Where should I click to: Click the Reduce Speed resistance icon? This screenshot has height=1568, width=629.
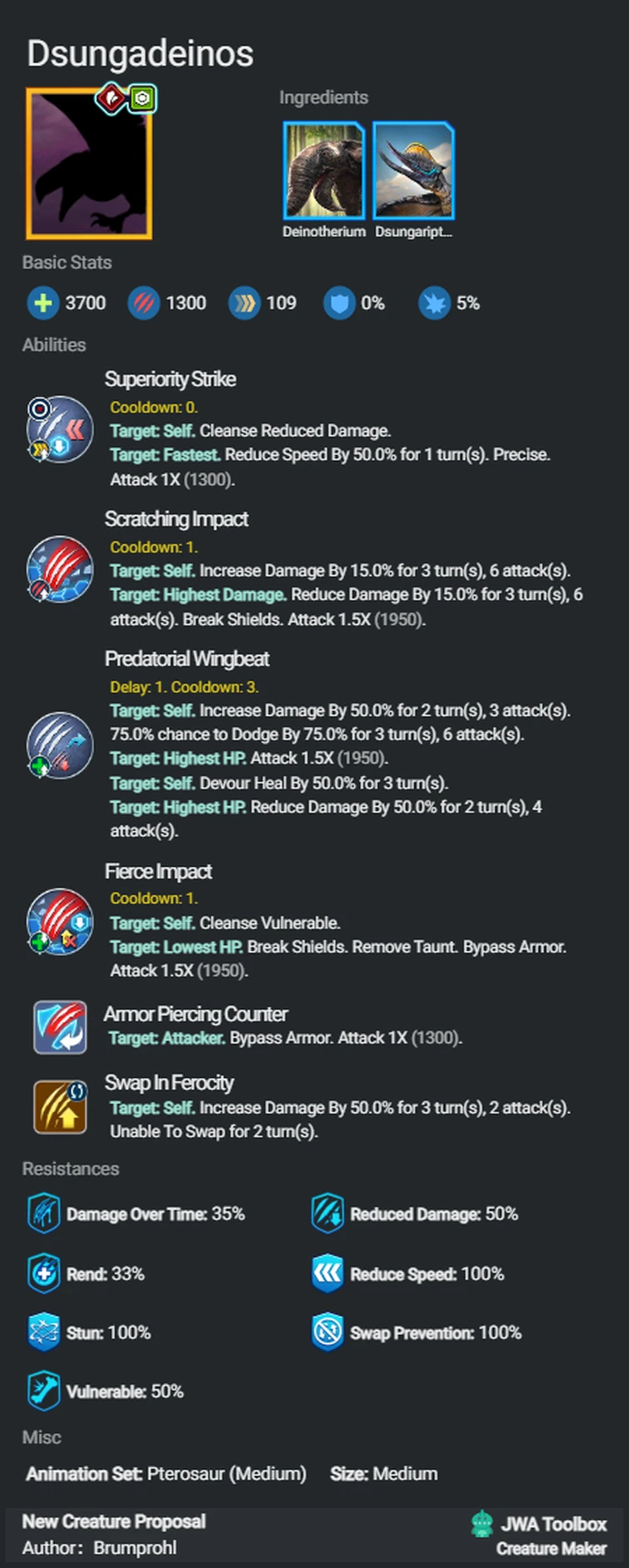[327, 1274]
